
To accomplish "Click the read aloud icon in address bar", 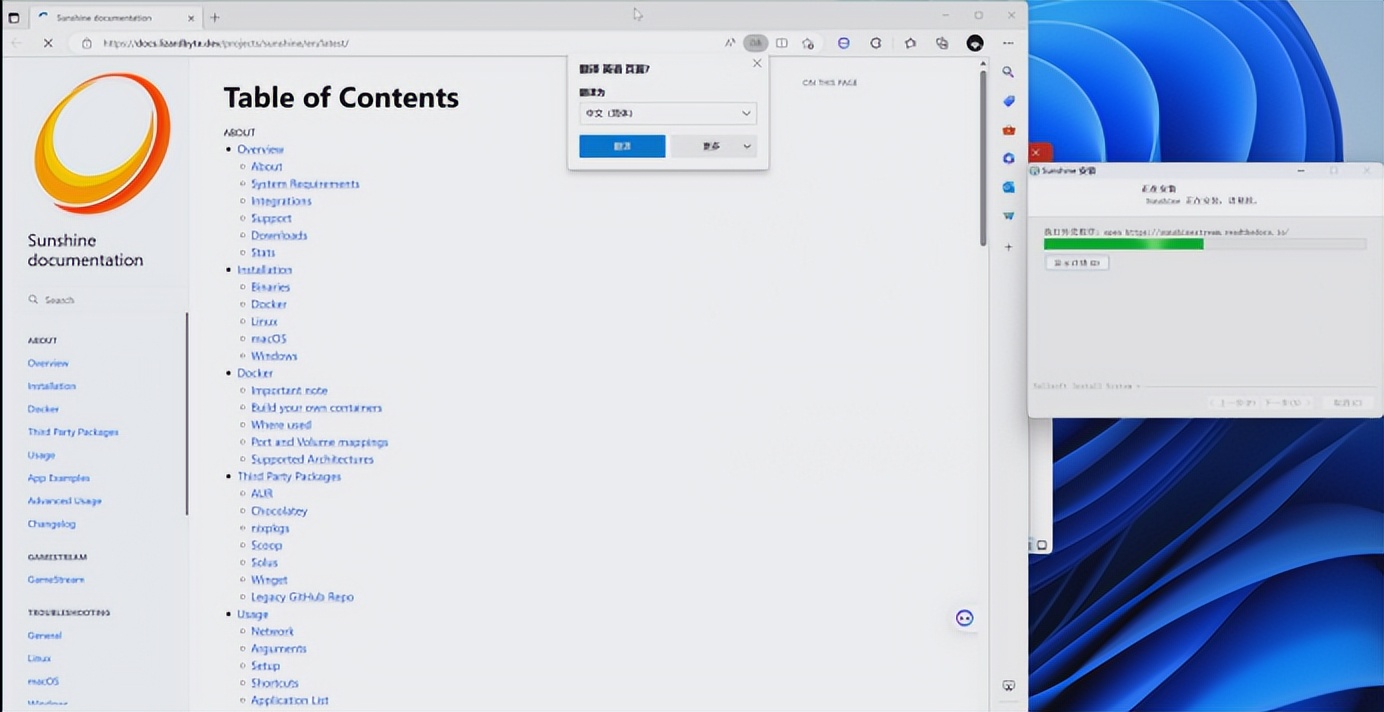I will 730,43.
